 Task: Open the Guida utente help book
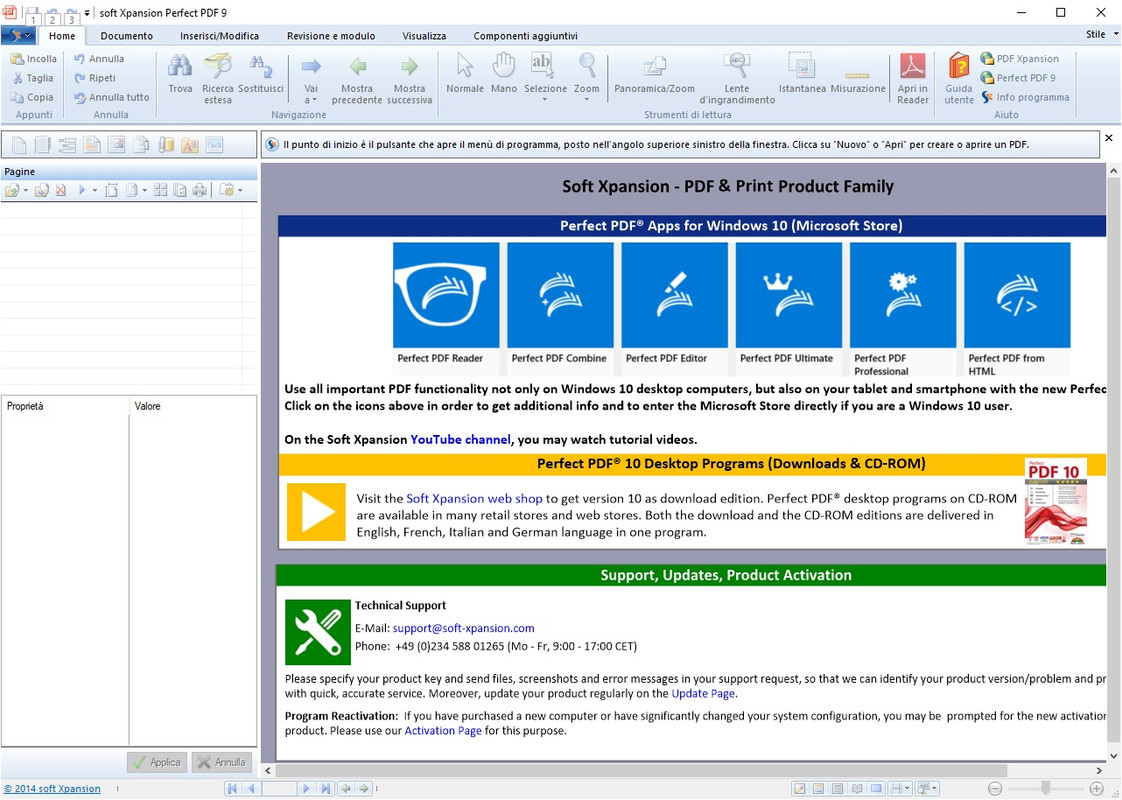click(x=959, y=79)
